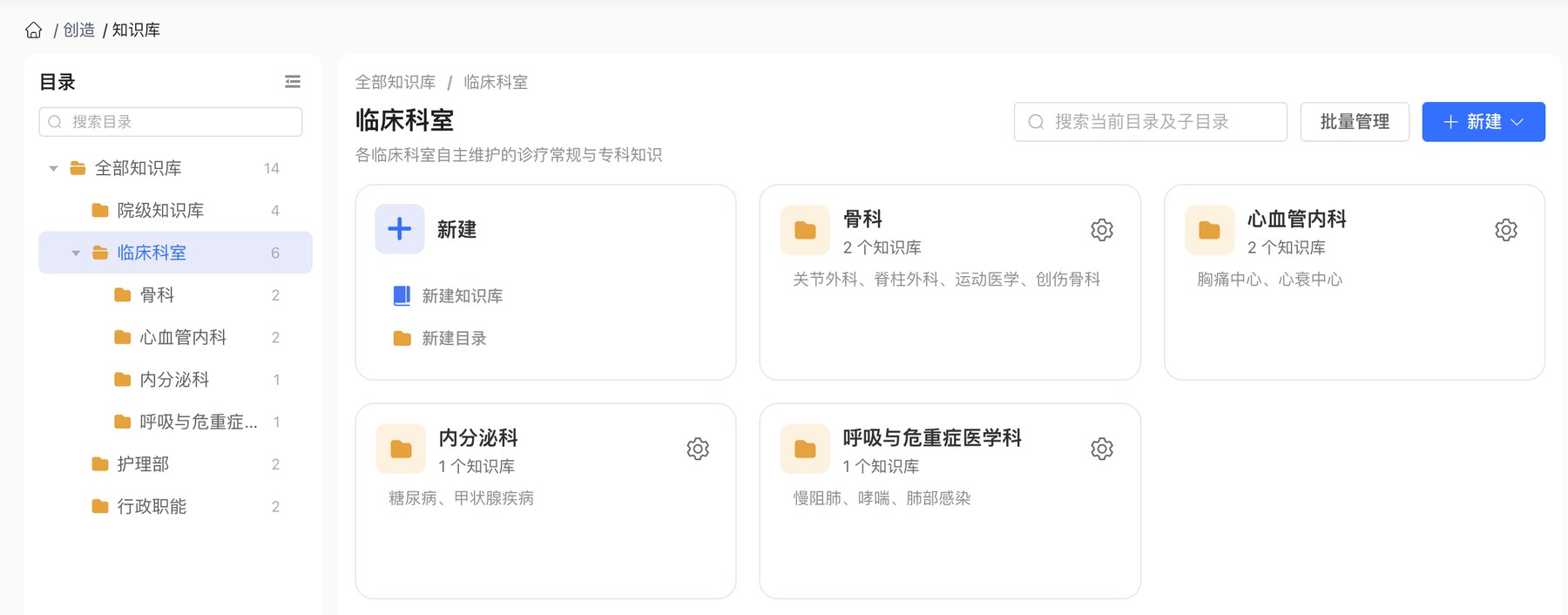Open the 心血管内科 card title
Viewport: 1568px width, 615px height.
tap(1297, 219)
